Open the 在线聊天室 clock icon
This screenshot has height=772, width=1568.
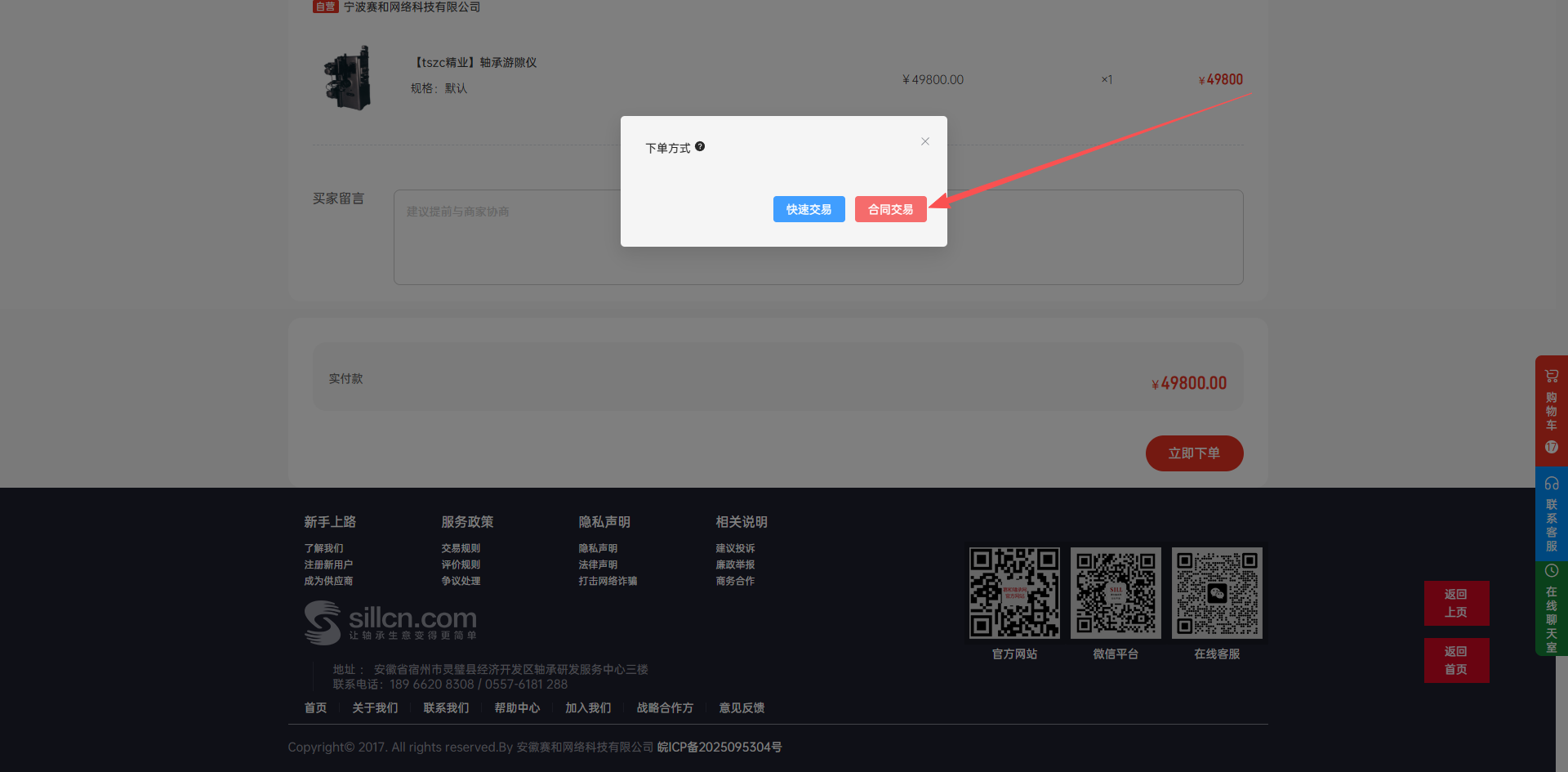[1551, 571]
